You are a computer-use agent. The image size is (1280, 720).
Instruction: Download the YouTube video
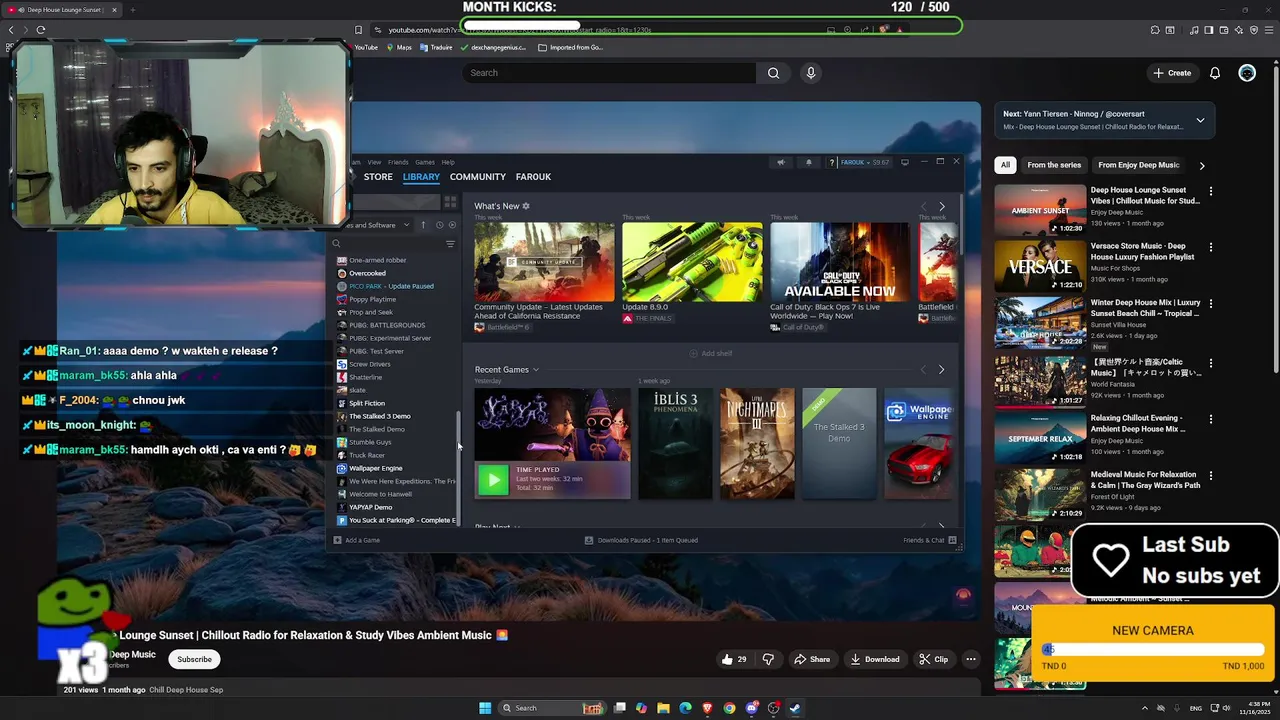click(875, 659)
